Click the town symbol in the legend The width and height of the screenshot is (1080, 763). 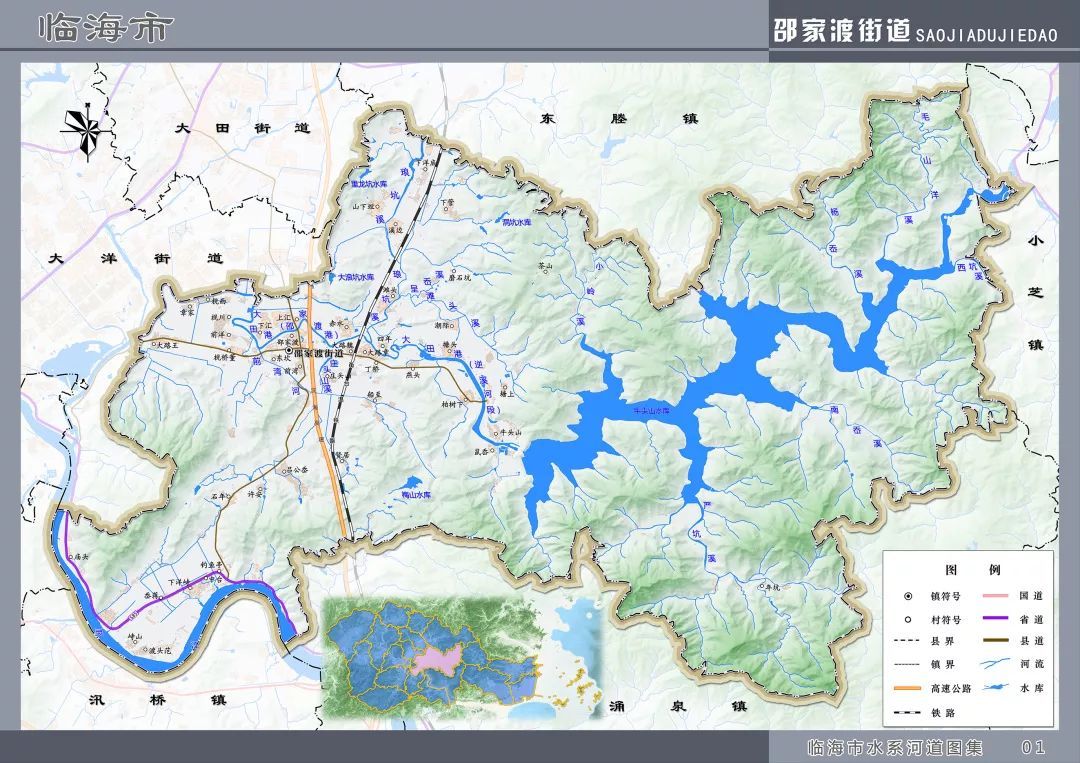pos(908,596)
